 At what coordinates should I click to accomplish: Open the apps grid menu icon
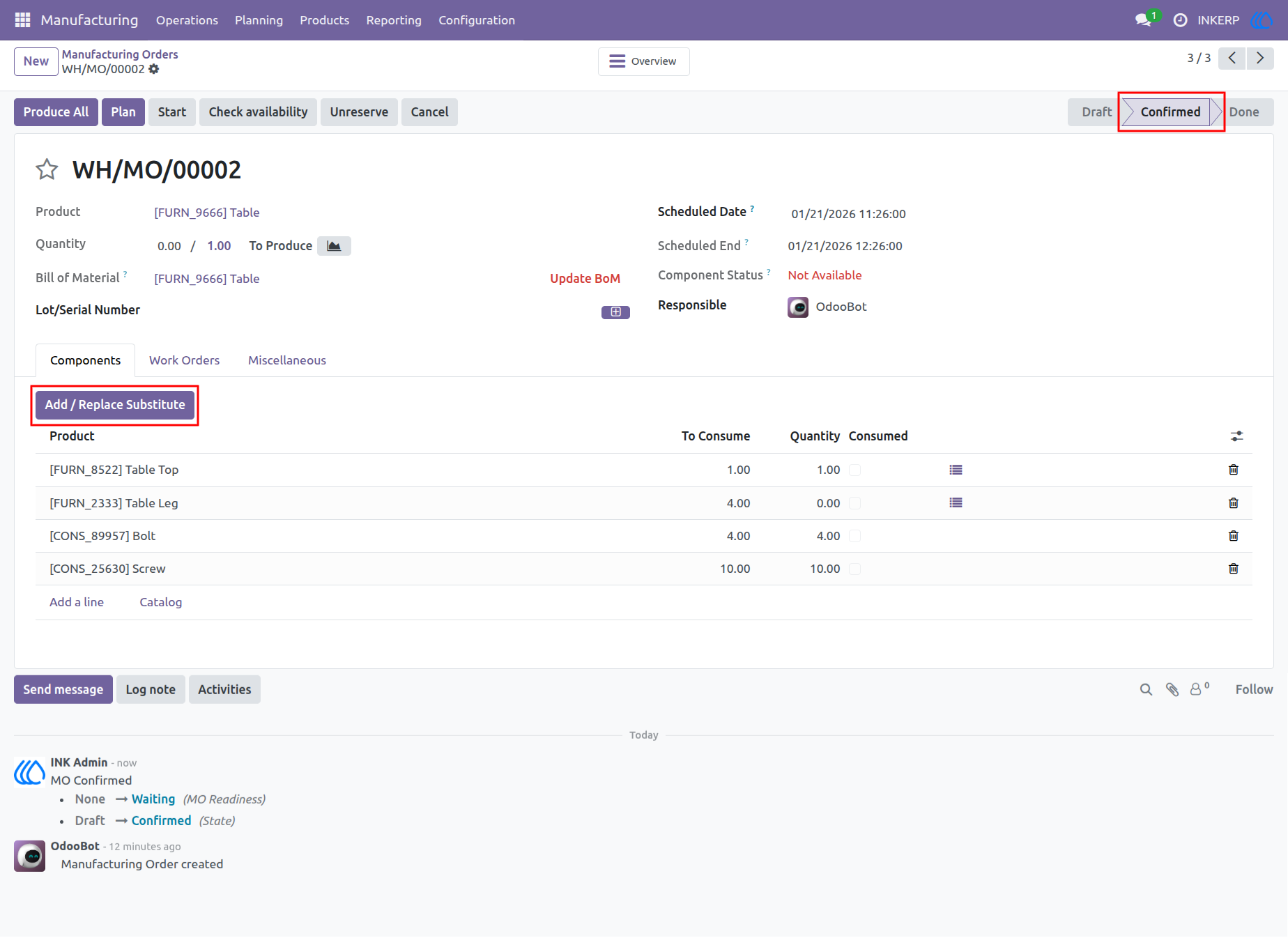click(22, 20)
